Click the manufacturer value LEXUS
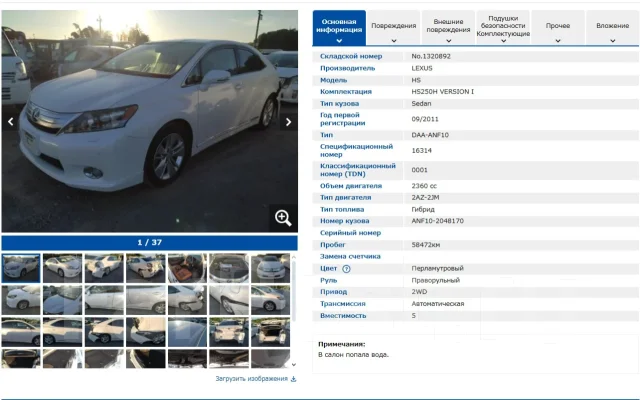This screenshot has width=640, height=400. click(422, 68)
